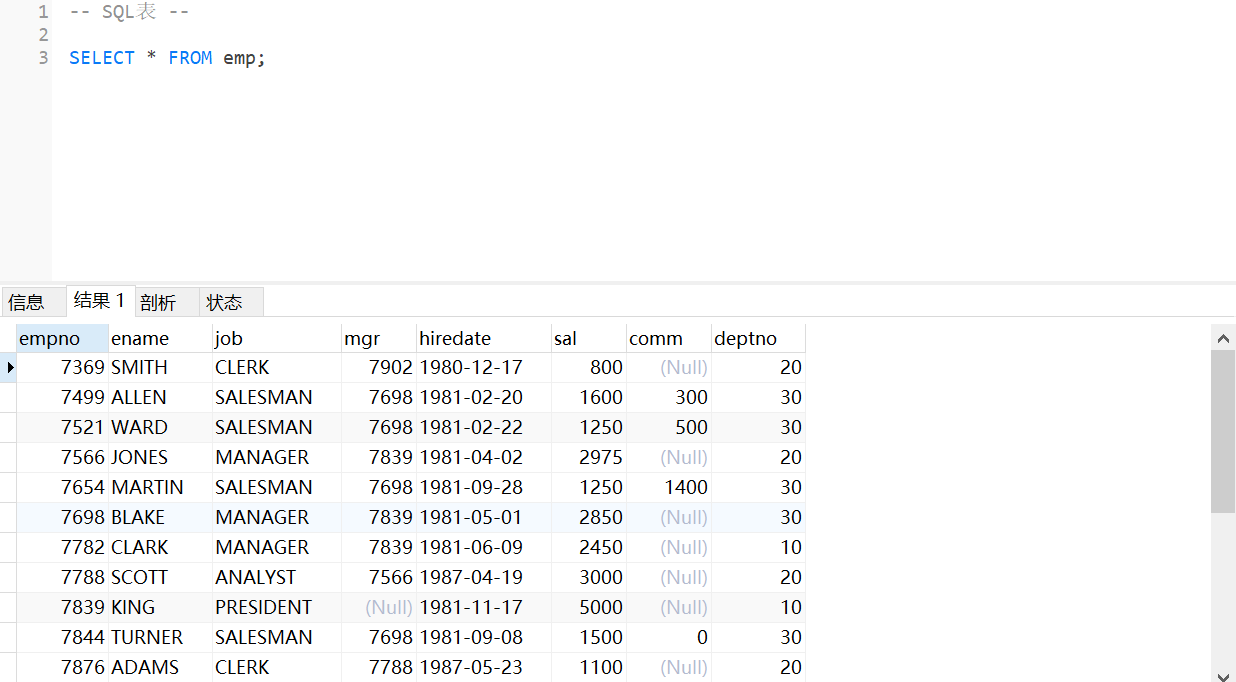1236x682 pixels.
Task: Click the vertical scrollbar thumb
Action: pyautogui.click(x=1223, y=431)
